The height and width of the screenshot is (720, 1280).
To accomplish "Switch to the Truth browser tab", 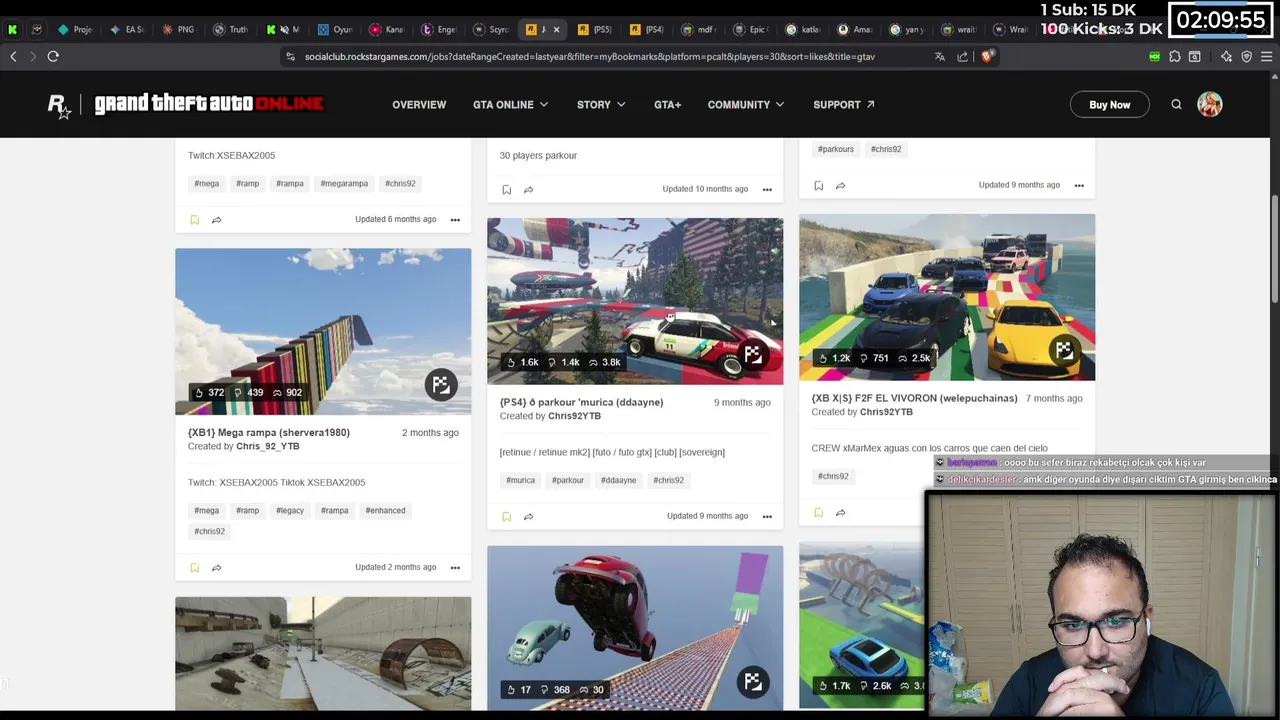I will tap(231, 29).
